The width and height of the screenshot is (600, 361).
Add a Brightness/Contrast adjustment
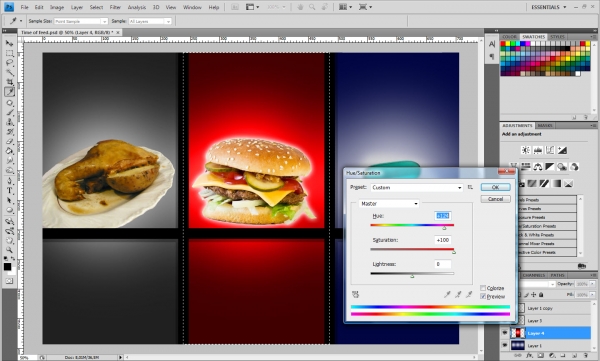tap(526, 150)
